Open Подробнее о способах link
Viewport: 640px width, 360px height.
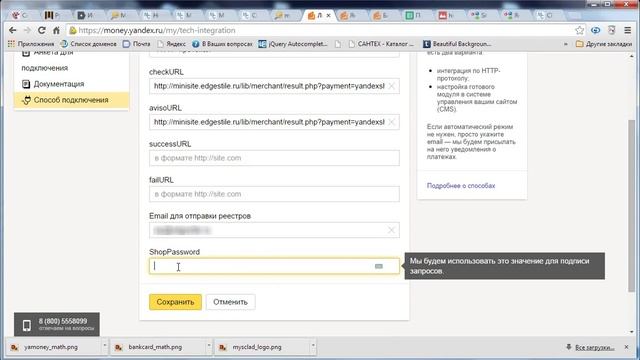pos(461,186)
